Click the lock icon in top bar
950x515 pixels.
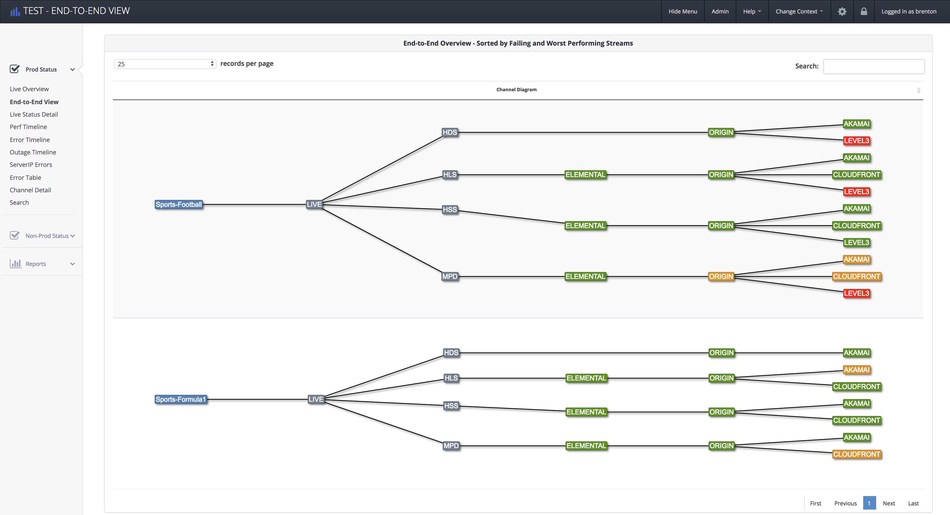(x=863, y=11)
